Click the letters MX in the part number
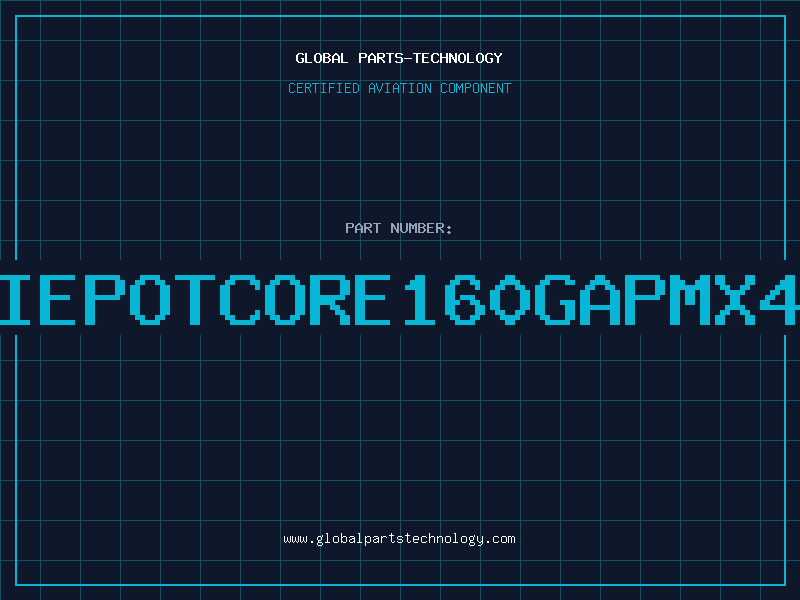 [x=713, y=300]
